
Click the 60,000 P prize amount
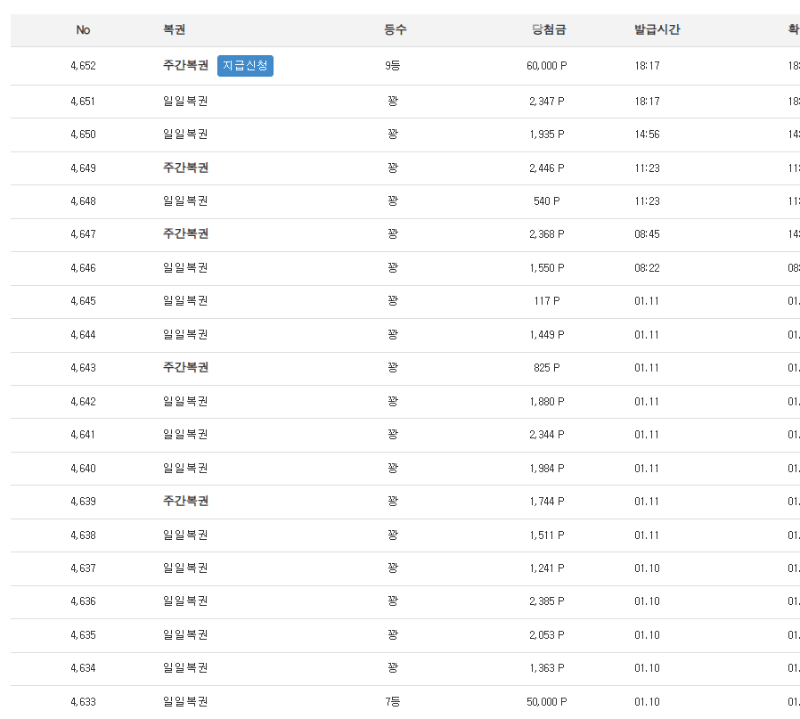pos(546,66)
